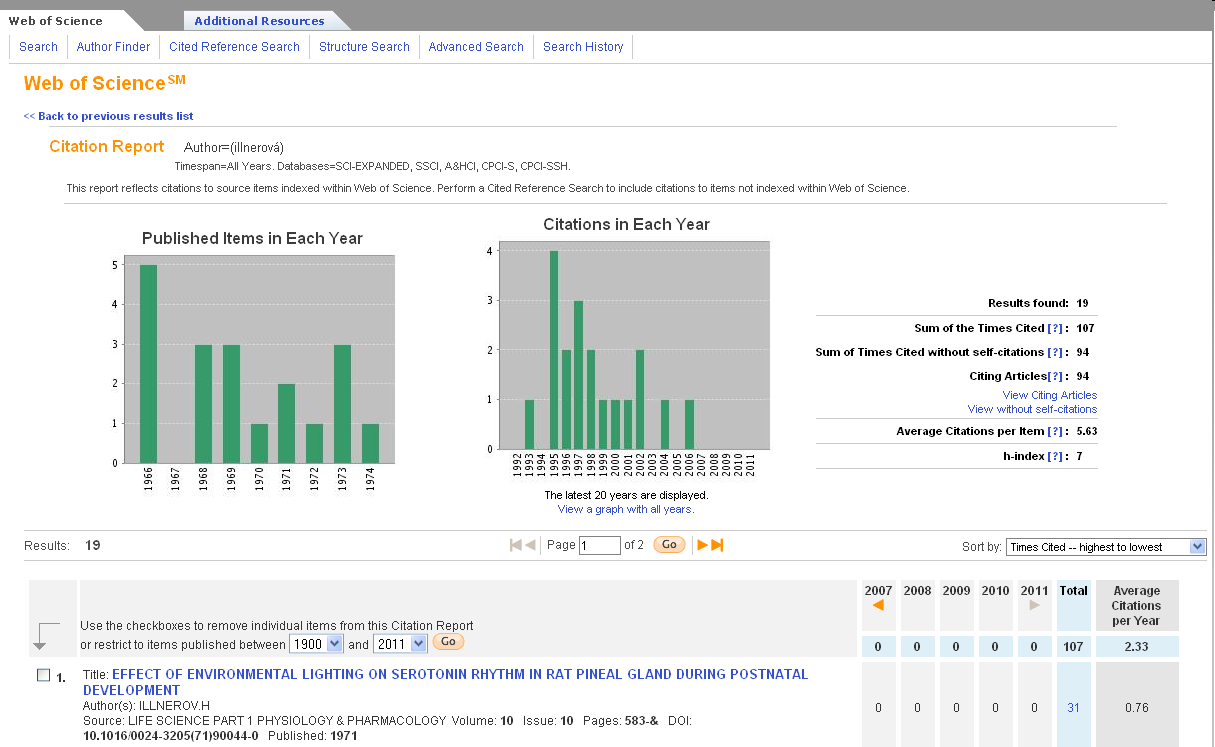Switch to the Additional Resources tab
The height and width of the screenshot is (747, 1215).
click(259, 21)
